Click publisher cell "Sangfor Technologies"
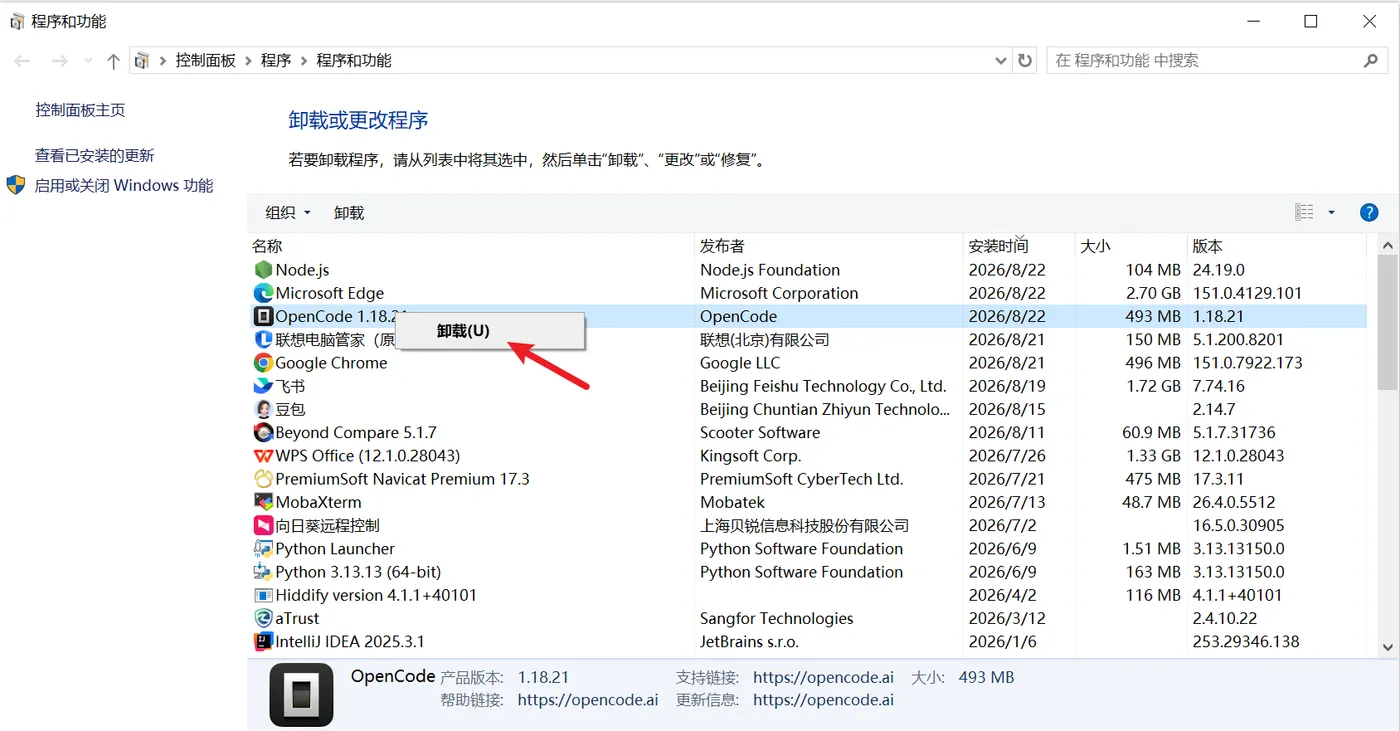This screenshot has height=731, width=1400. [x=777, y=618]
